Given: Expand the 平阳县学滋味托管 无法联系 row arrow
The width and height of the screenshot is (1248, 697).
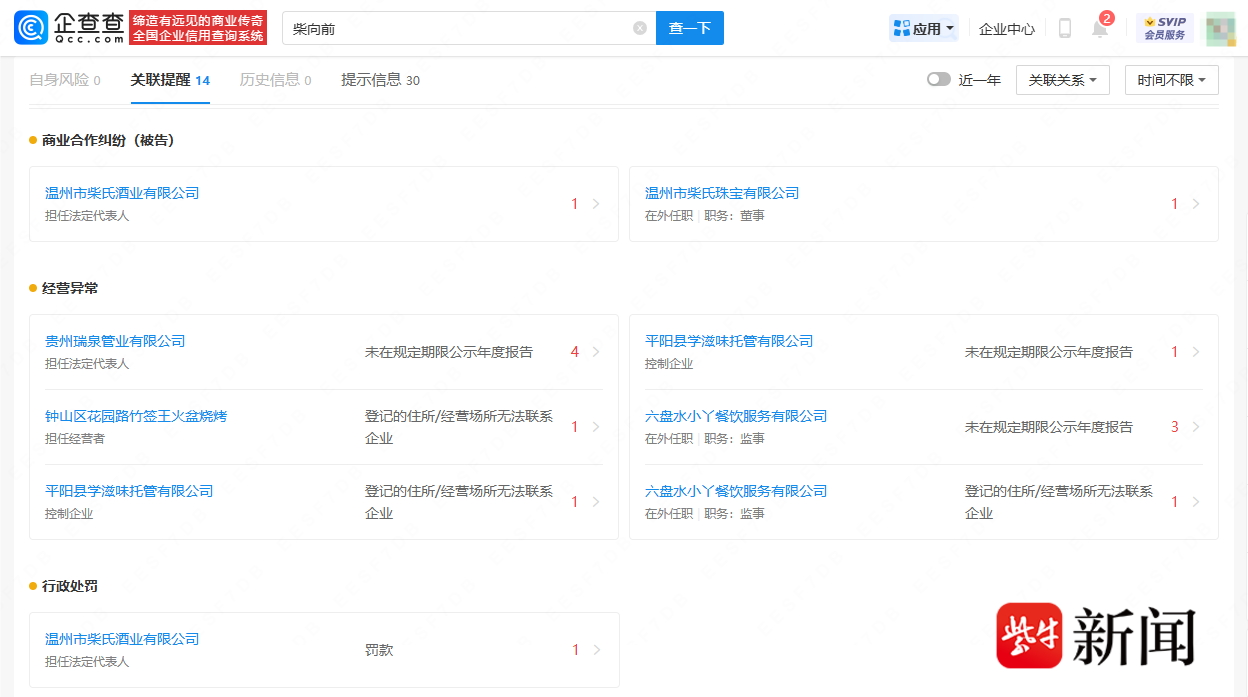Looking at the screenshot, I should point(596,502).
